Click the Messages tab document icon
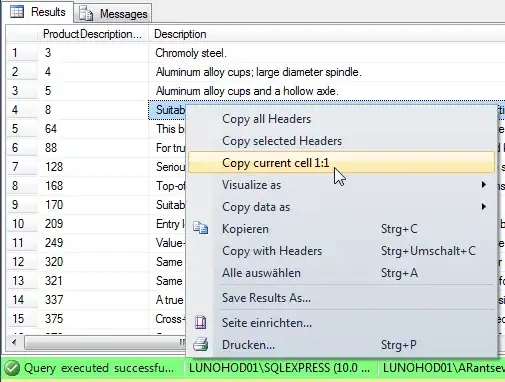Screen dimensions: 505x382 click(86, 13)
